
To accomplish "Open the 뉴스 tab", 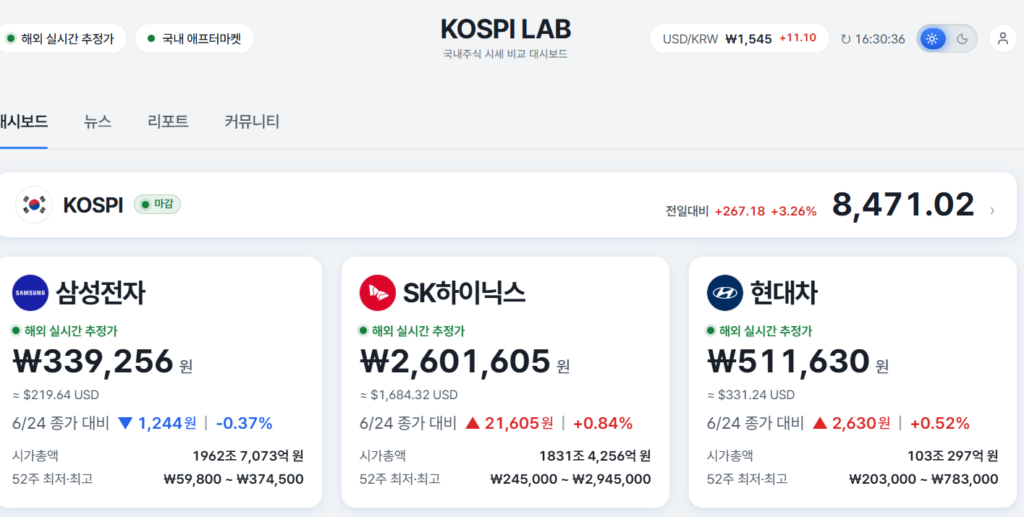I will point(97,121).
